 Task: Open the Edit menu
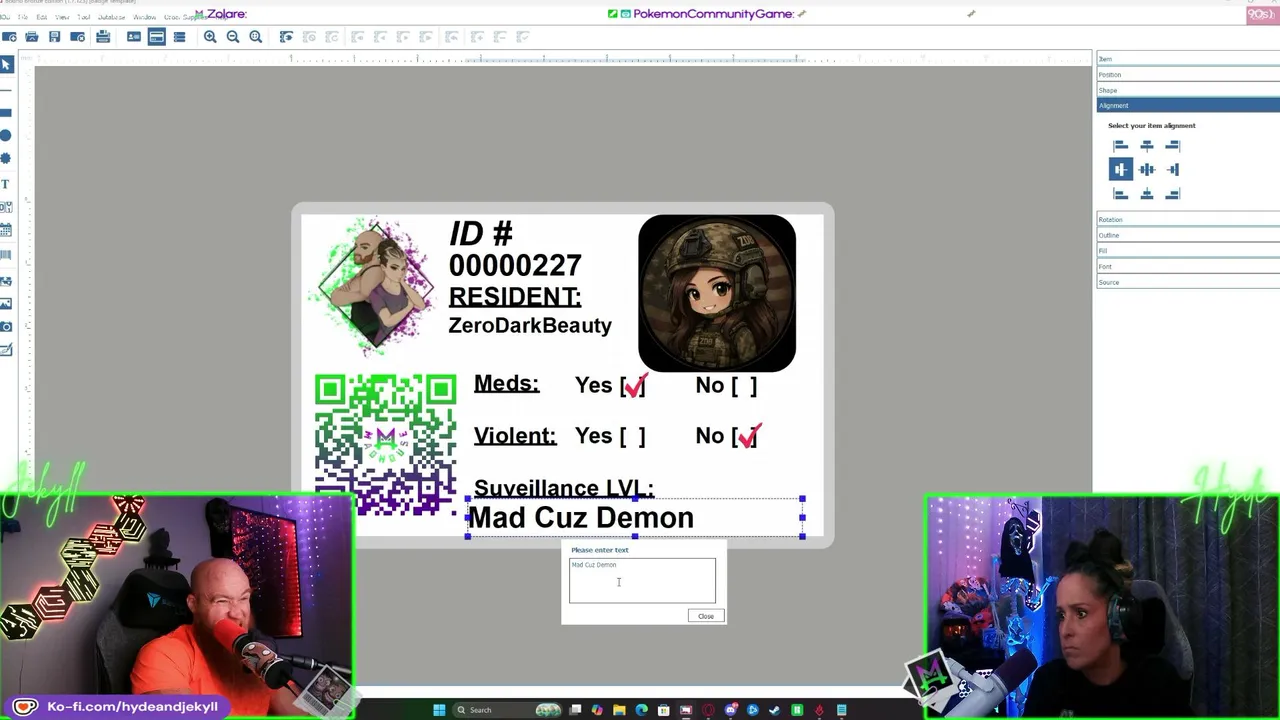tap(41, 17)
